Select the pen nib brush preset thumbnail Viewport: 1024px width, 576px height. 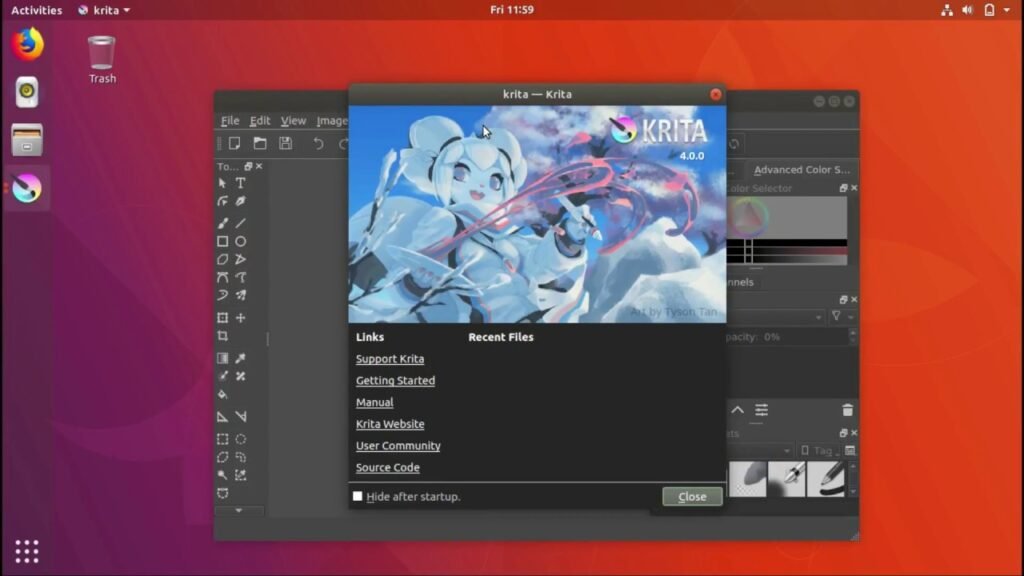[x=787, y=478]
